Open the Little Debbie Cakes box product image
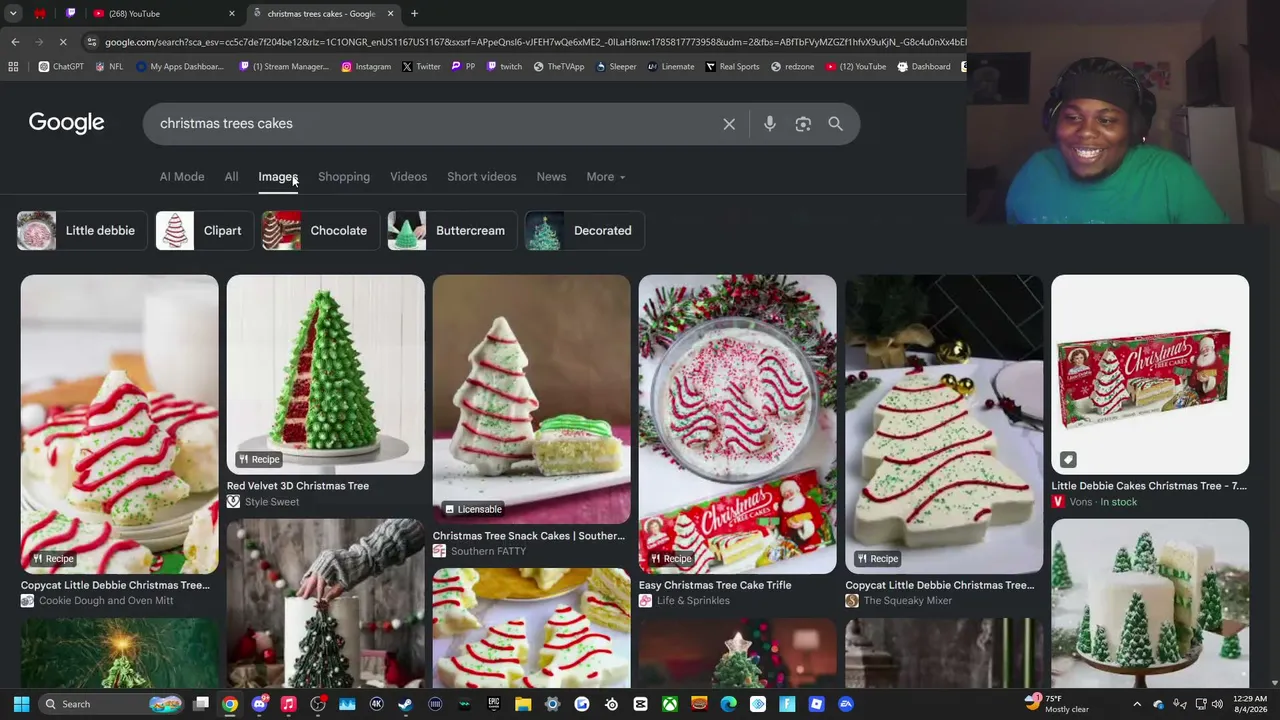 click(x=1150, y=375)
